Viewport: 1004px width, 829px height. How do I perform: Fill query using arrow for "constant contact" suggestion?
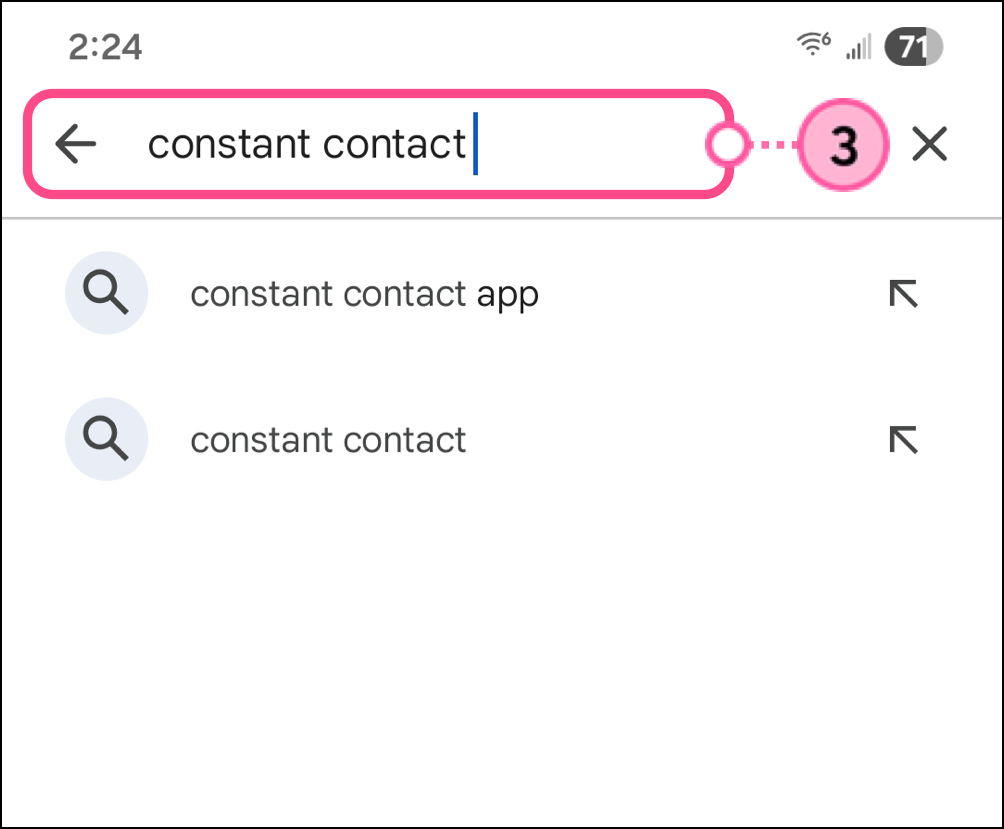(903, 440)
